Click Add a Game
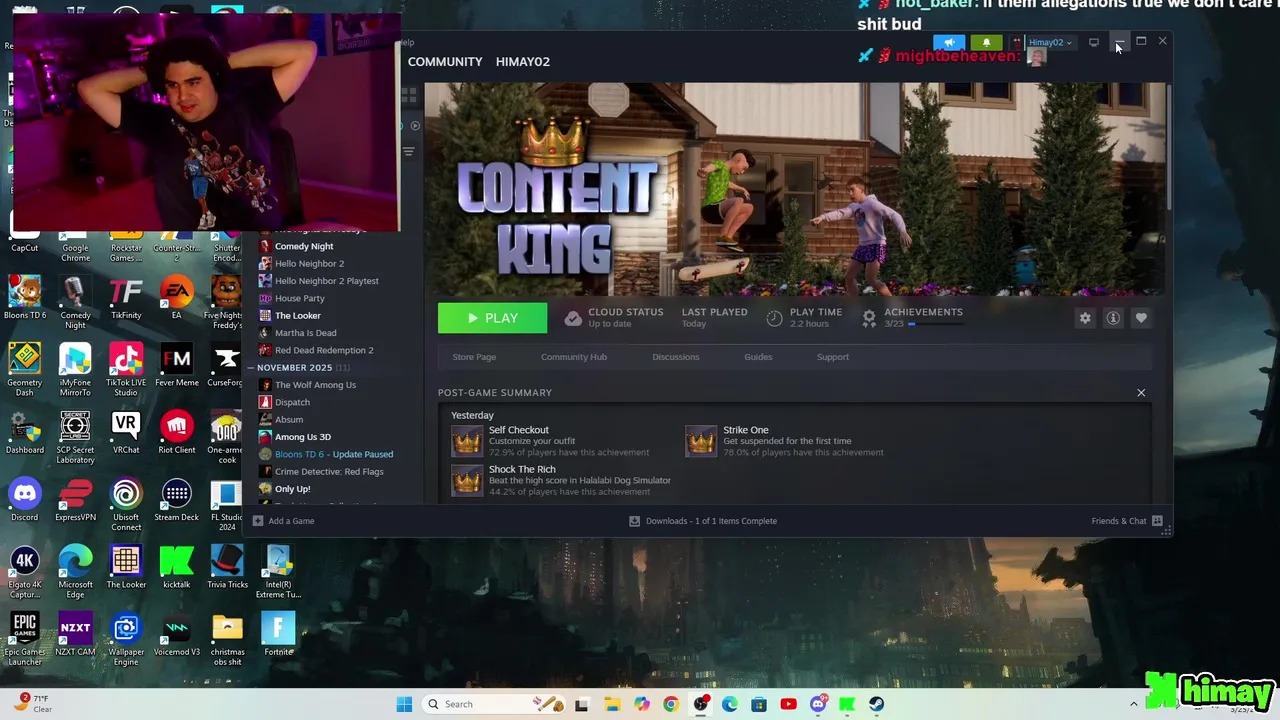 pyautogui.click(x=284, y=521)
